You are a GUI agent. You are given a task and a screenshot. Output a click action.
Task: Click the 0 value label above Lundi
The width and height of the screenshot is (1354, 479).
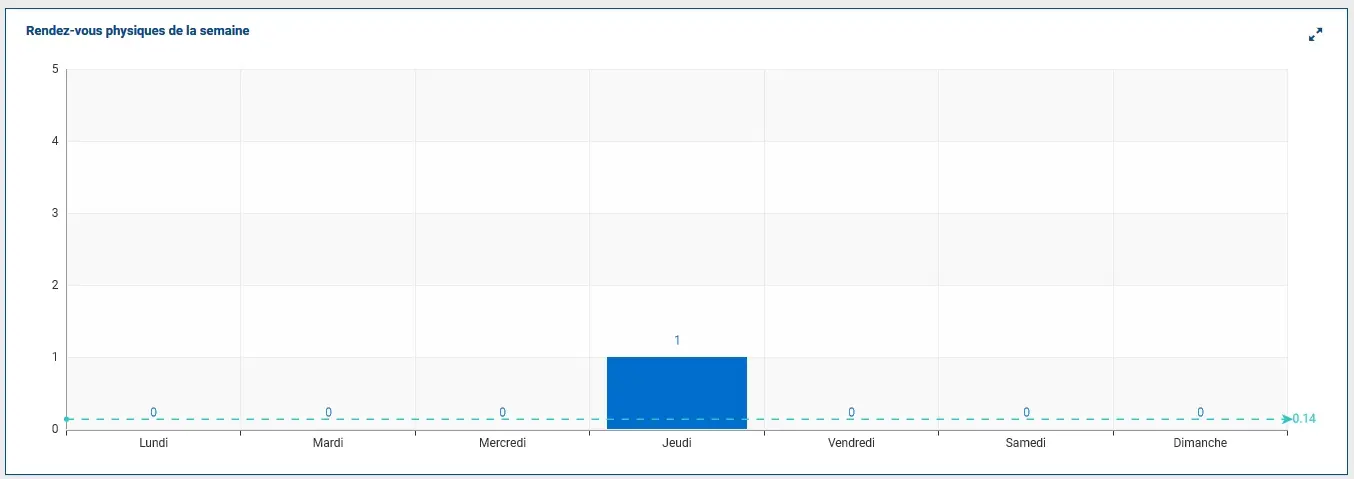(x=154, y=412)
